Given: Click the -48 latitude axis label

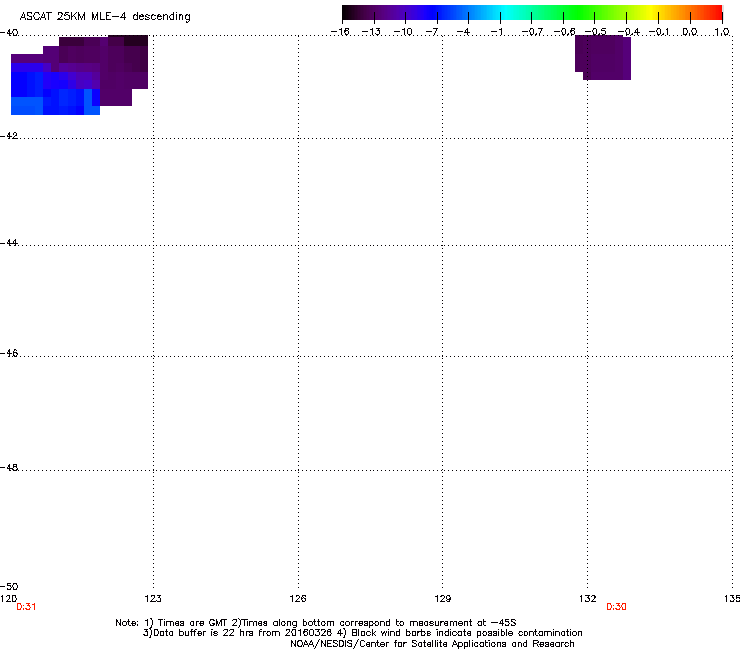Looking at the screenshot, I should pyautogui.click(x=9, y=467).
